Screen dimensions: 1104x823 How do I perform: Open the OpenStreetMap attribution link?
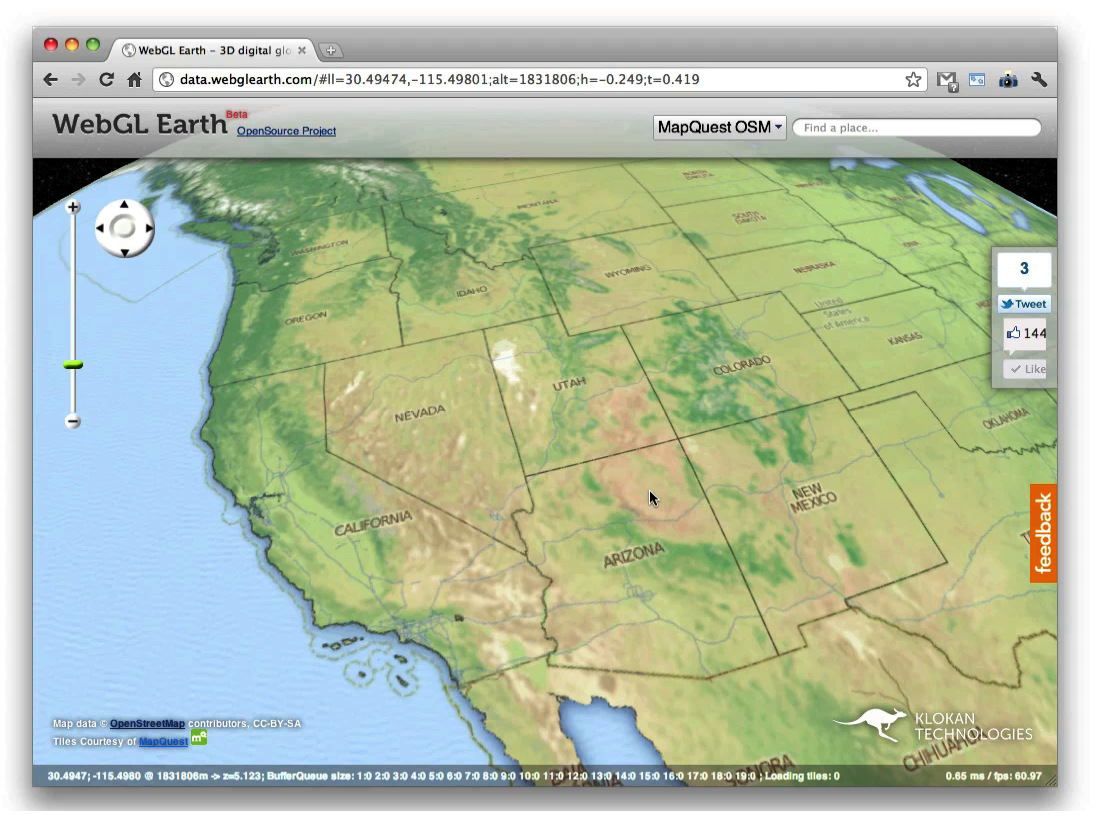[147, 724]
